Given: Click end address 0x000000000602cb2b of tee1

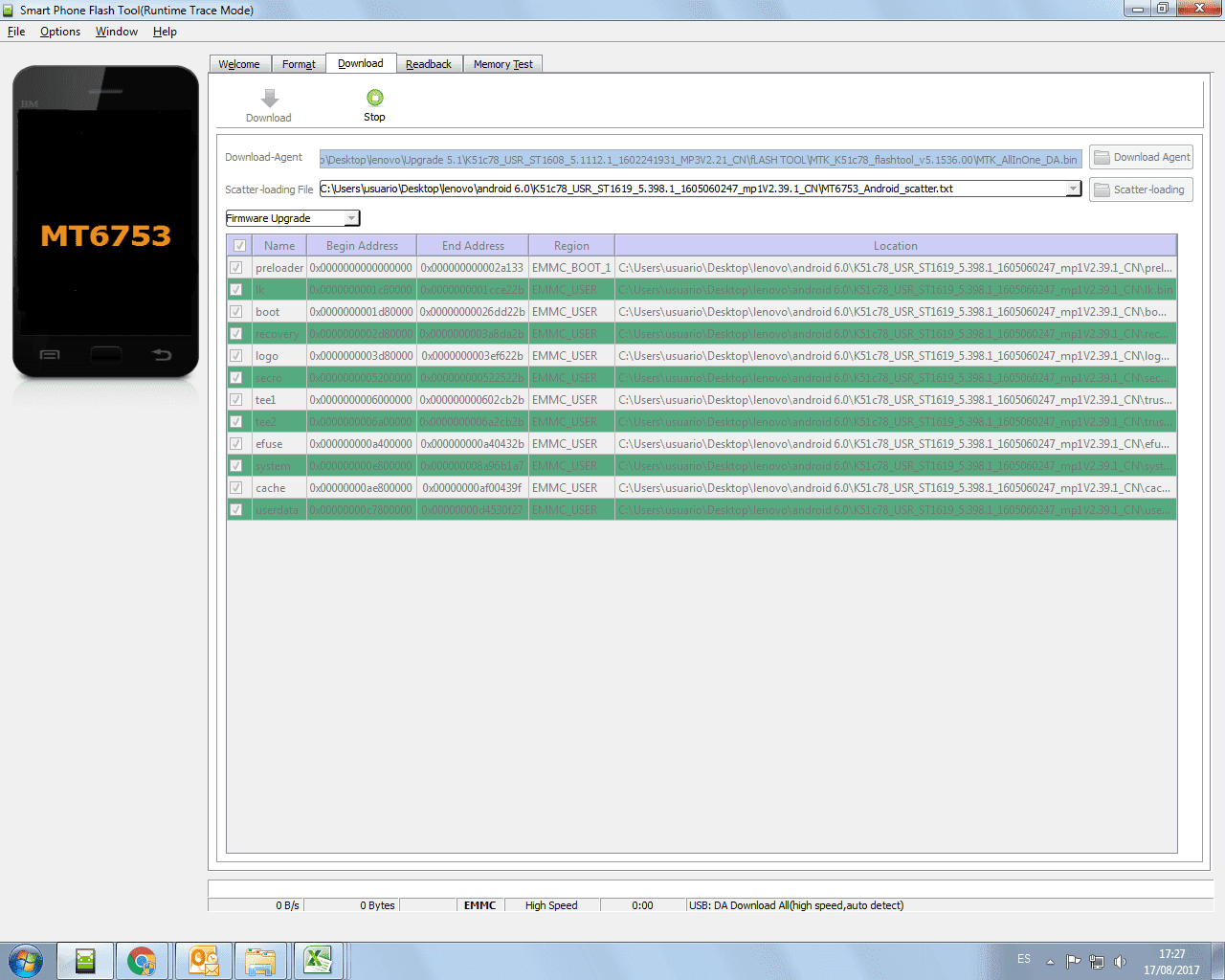Looking at the screenshot, I should pos(473,400).
